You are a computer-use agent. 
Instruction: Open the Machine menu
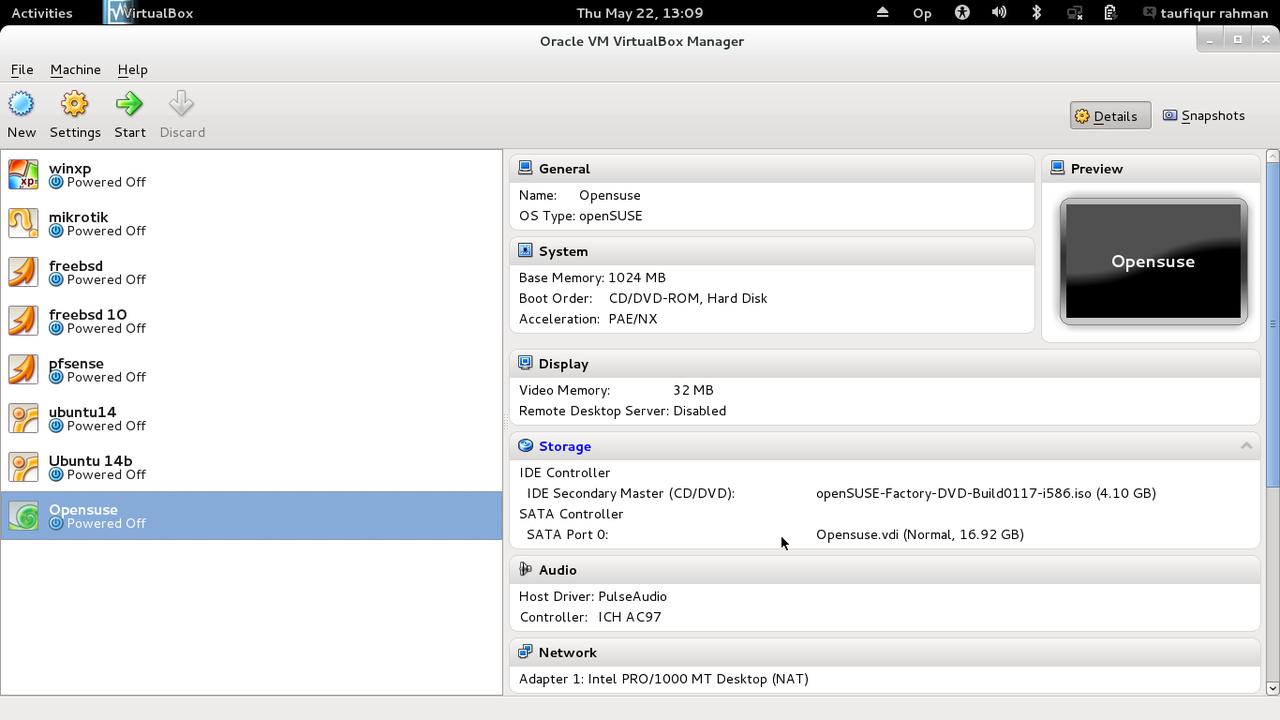[x=75, y=69]
